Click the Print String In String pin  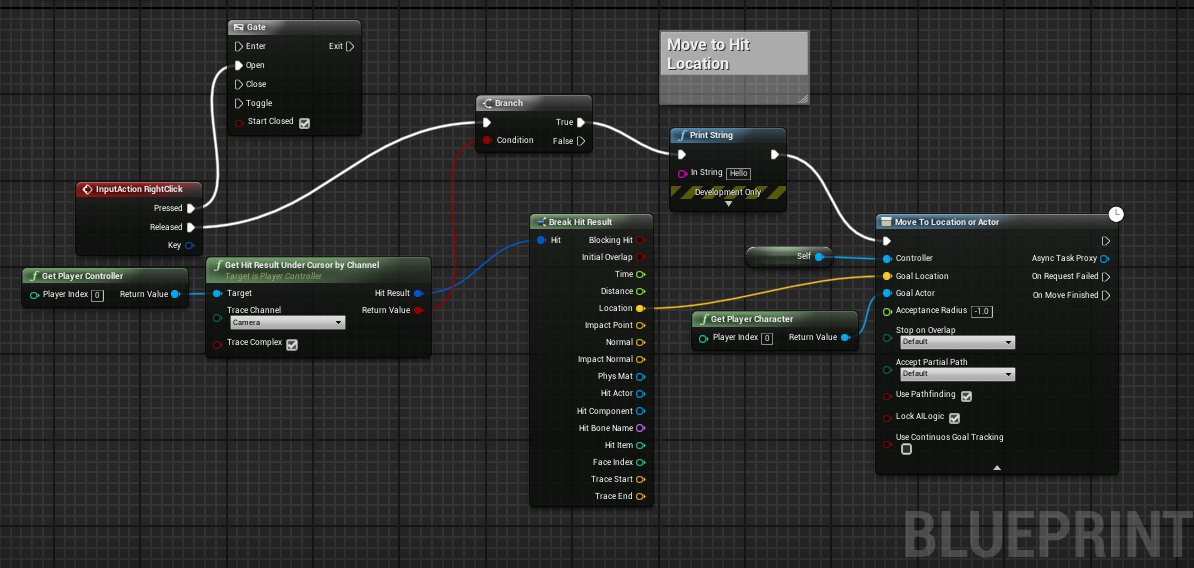(x=682, y=174)
